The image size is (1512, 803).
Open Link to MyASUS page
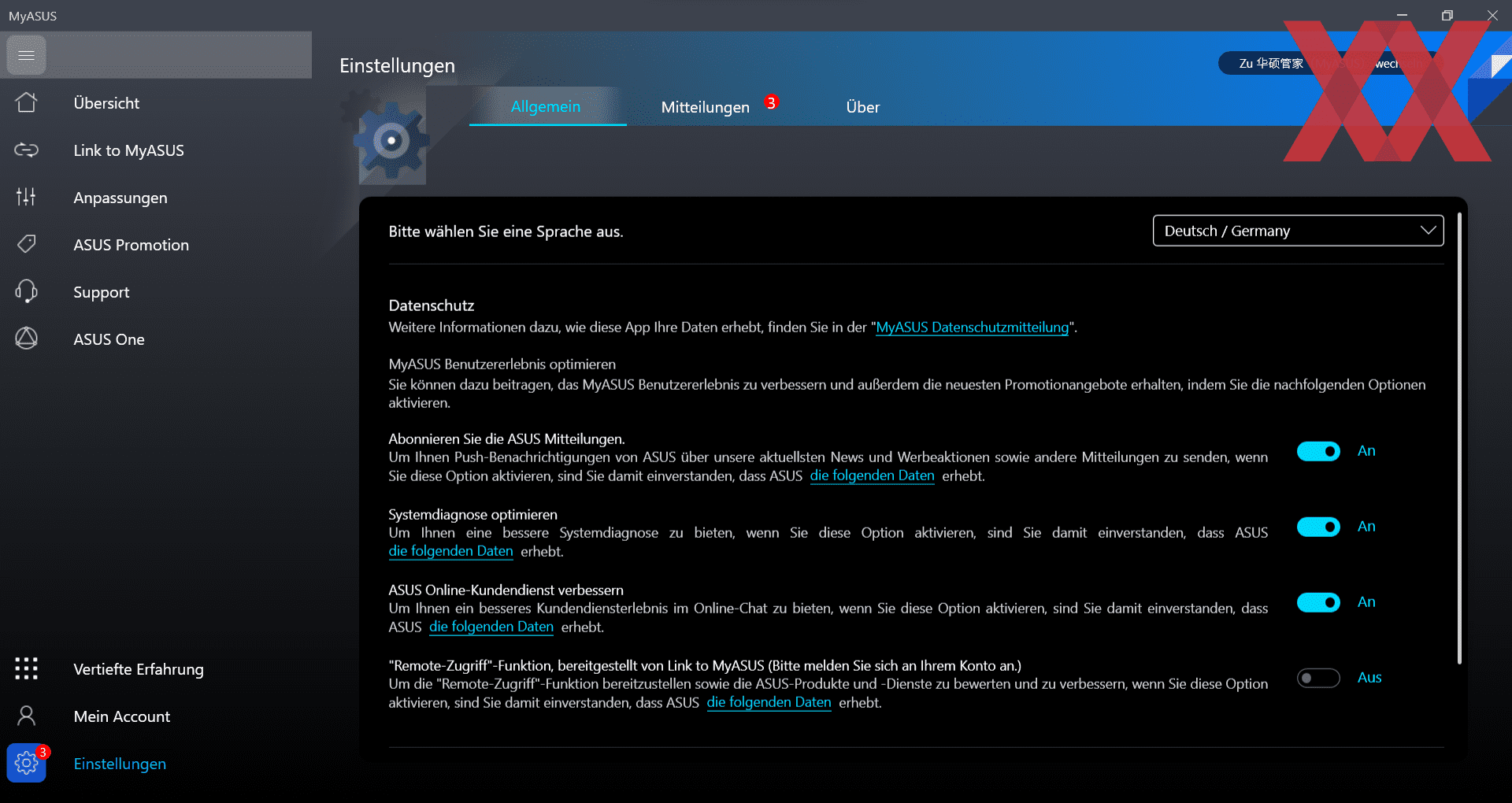click(x=128, y=150)
